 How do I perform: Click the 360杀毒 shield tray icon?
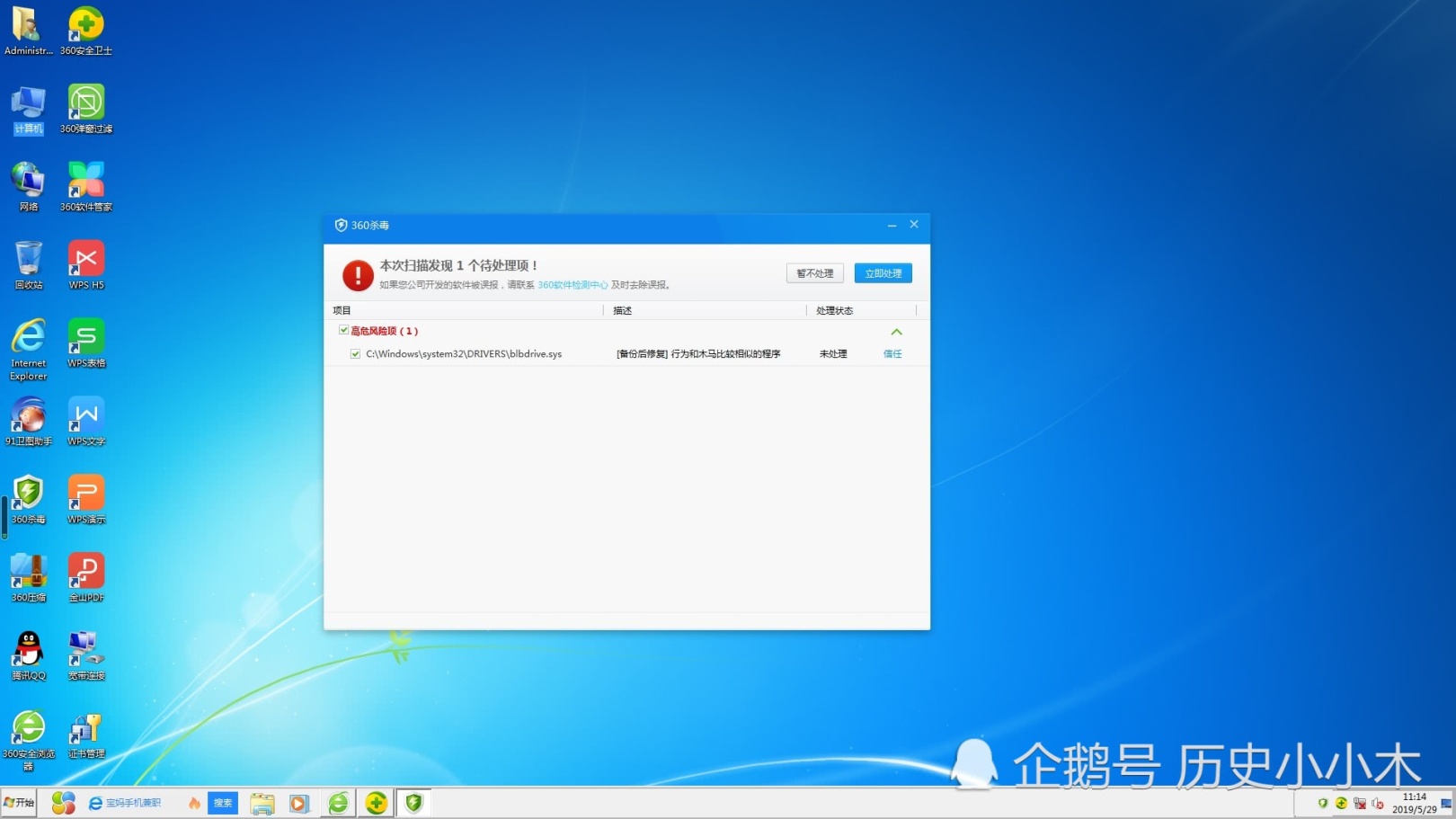coord(1322,803)
